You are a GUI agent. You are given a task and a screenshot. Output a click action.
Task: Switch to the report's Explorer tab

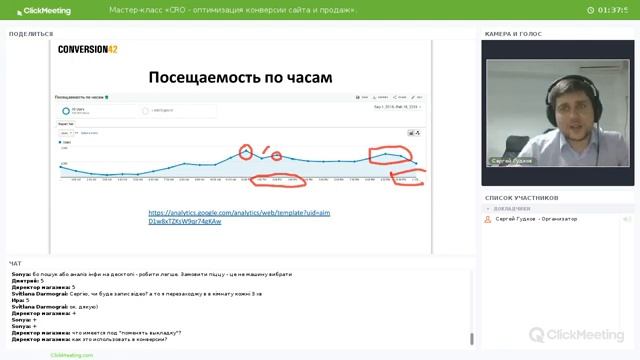[x=66, y=124]
